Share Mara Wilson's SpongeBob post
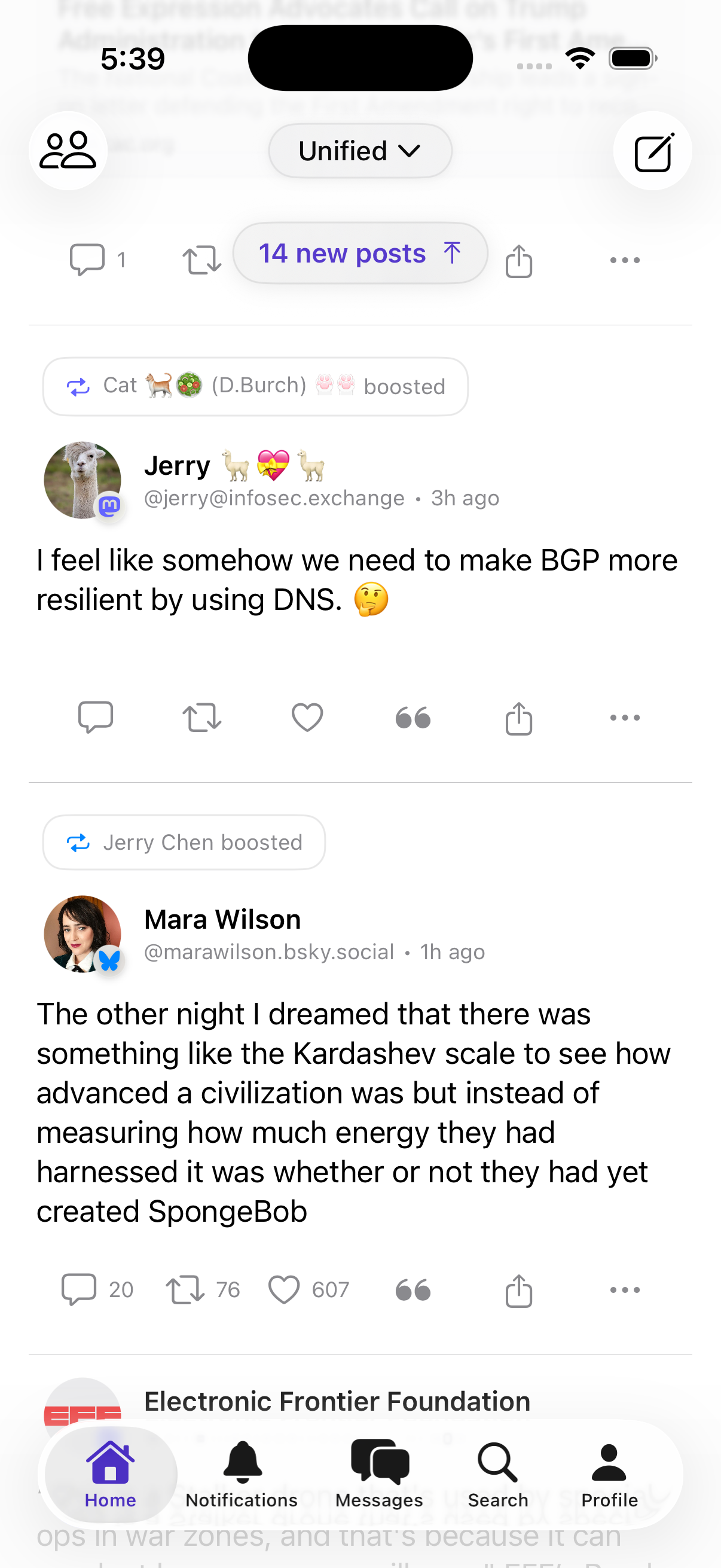This screenshot has height=1568, width=721. (518, 1290)
